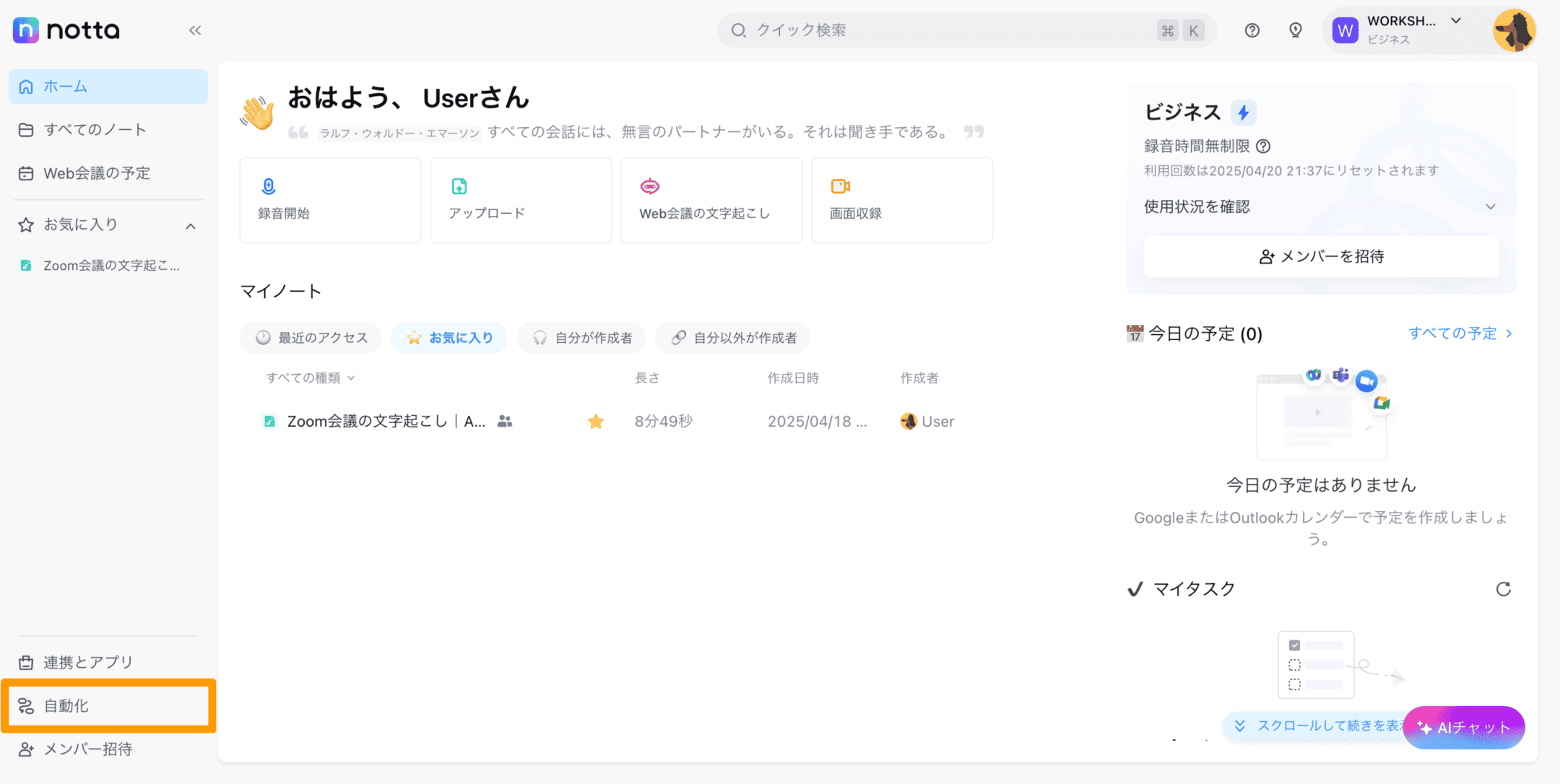Click the note file icon in the マイノート row

click(x=269, y=422)
